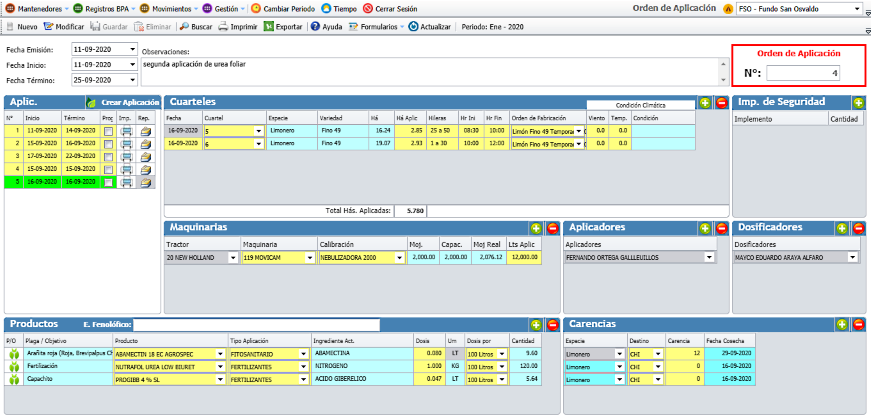Click report icon for application 2
871x418 pixels.
point(146,144)
